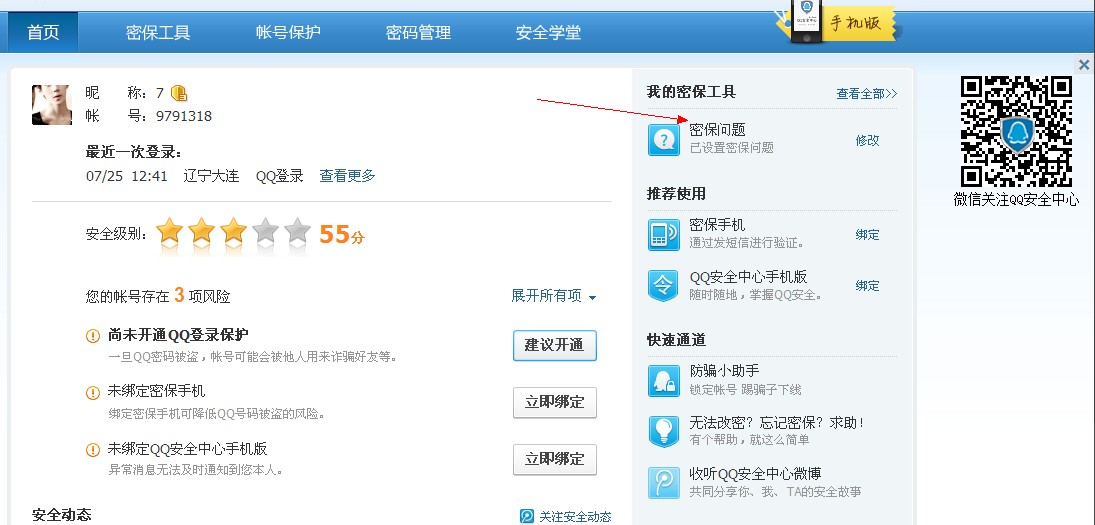The width and height of the screenshot is (1095, 525).
Task: Expand 展开所有项 risk list
Action: [554, 296]
